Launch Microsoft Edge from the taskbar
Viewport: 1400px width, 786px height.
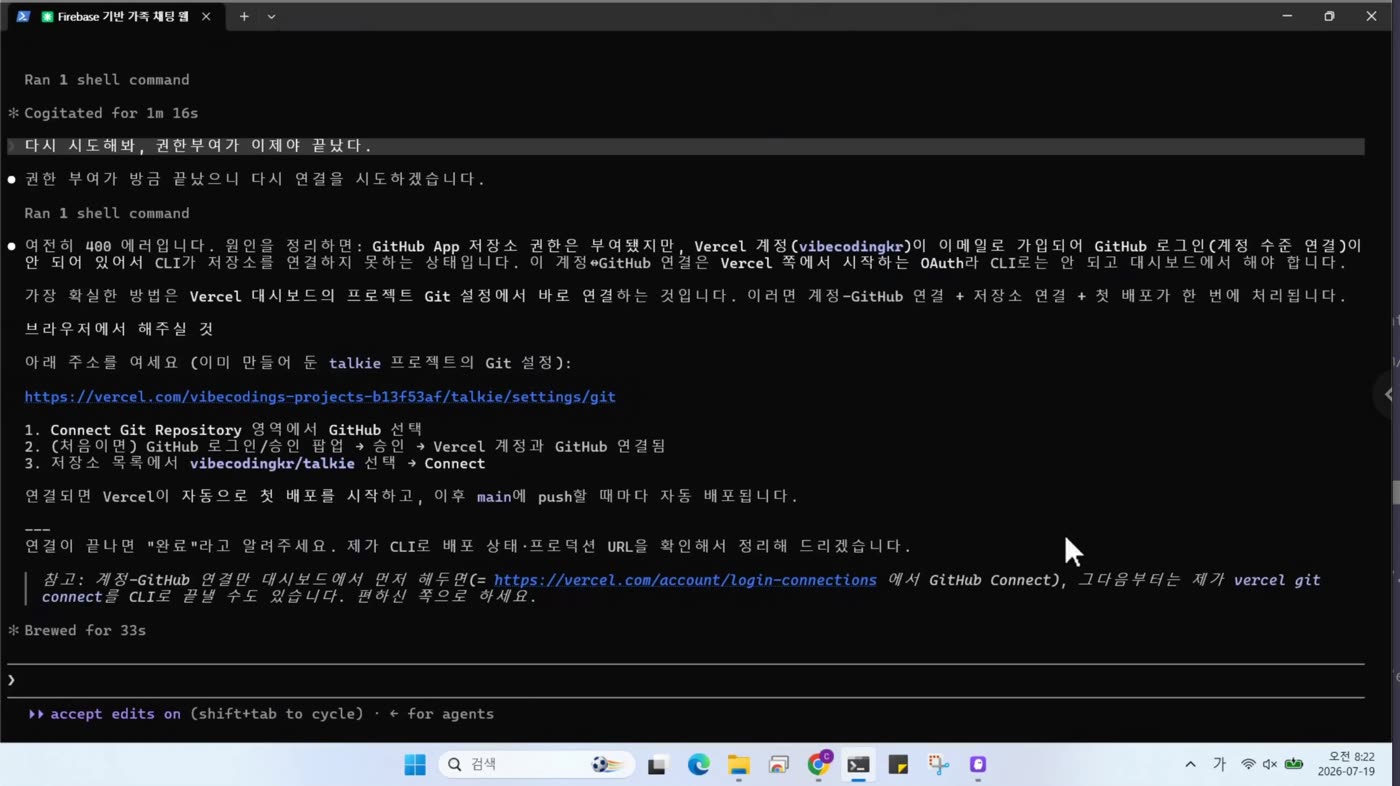698,765
